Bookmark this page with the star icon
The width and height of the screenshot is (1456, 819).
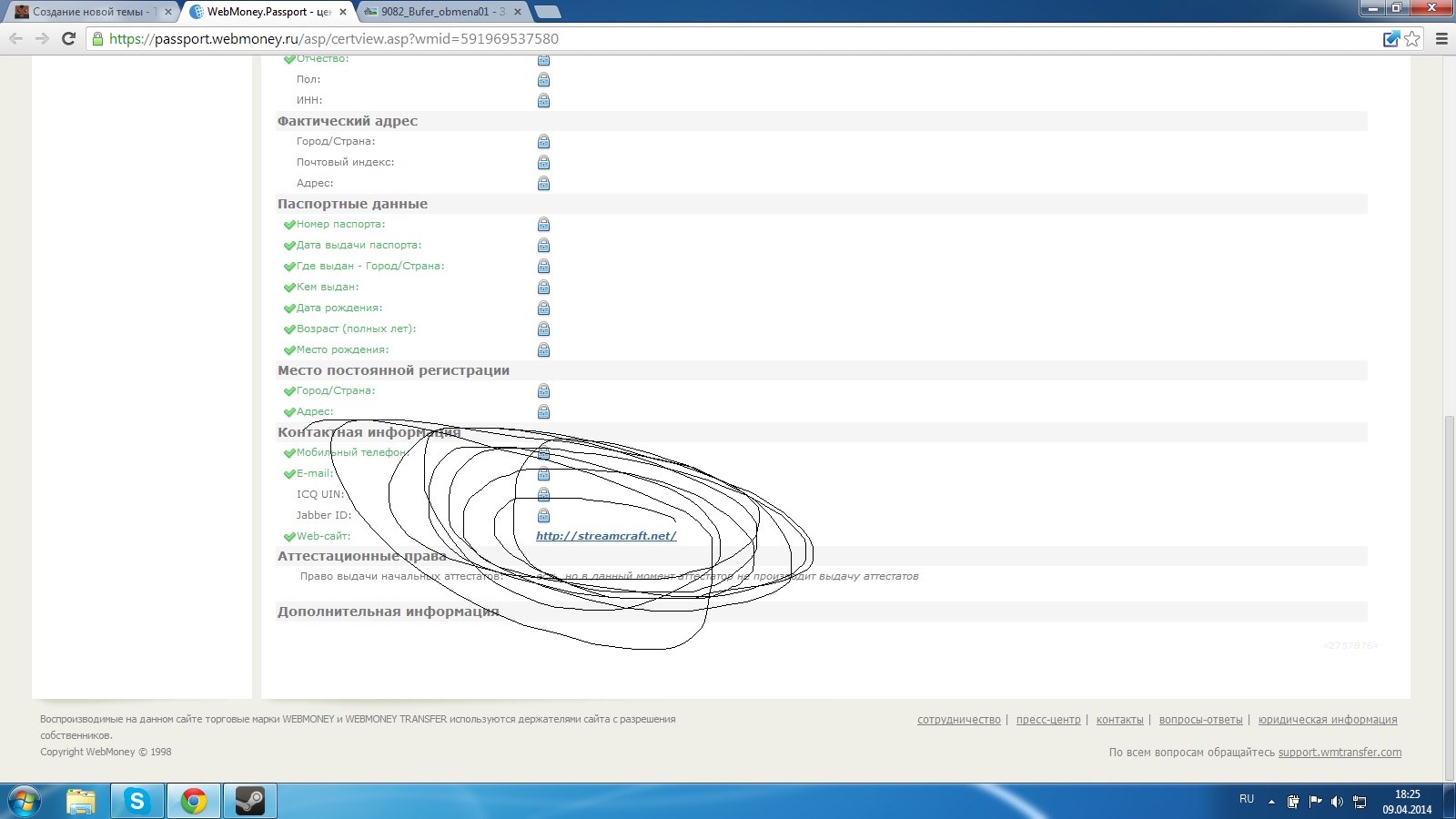coord(1412,38)
